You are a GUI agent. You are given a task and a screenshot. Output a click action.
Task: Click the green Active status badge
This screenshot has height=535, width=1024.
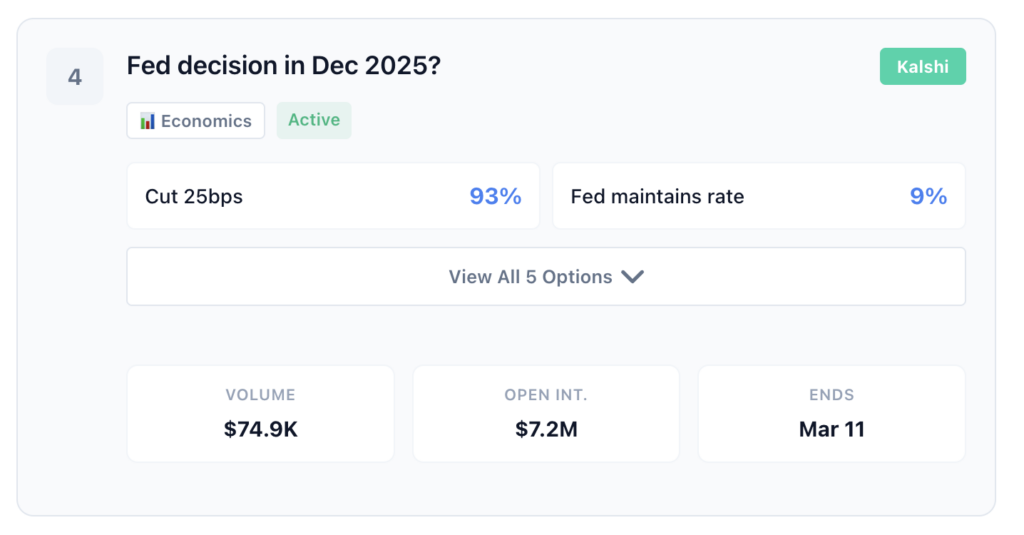coord(314,120)
